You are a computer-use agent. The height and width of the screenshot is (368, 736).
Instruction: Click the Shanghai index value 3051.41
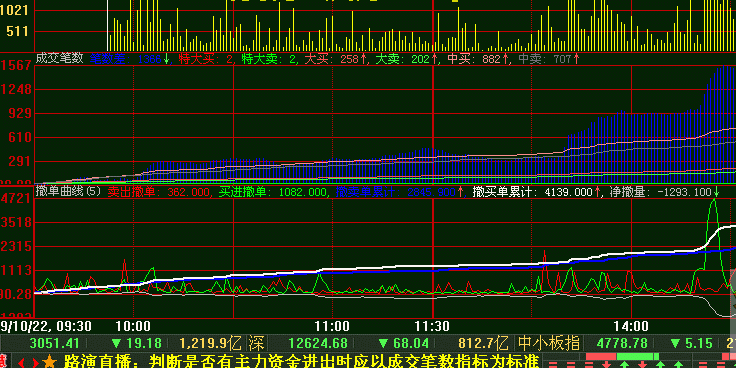54,344
